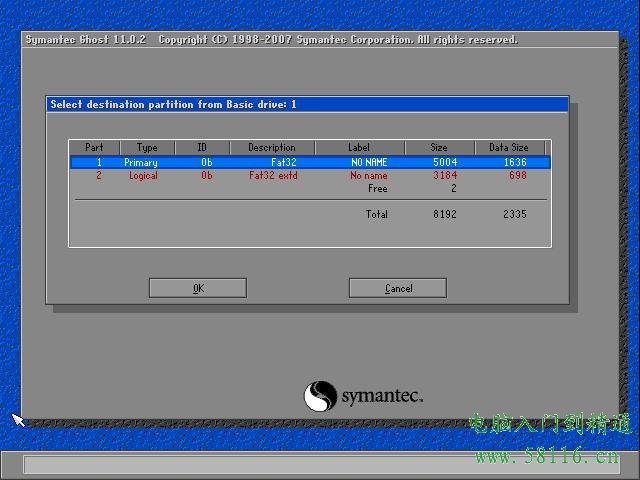Click the Type column header

(147, 148)
